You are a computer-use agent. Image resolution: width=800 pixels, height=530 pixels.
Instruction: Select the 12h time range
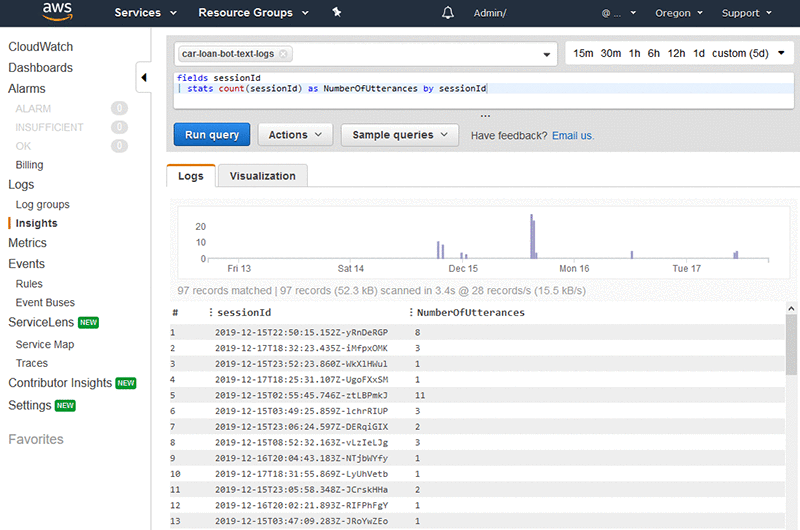[x=677, y=54]
